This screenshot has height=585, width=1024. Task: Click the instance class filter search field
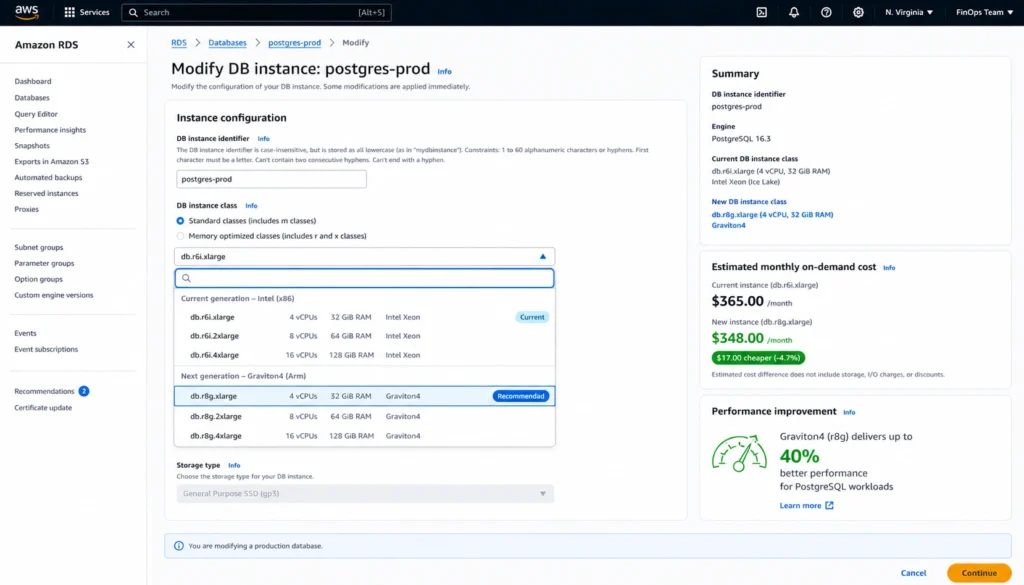tap(364, 278)
